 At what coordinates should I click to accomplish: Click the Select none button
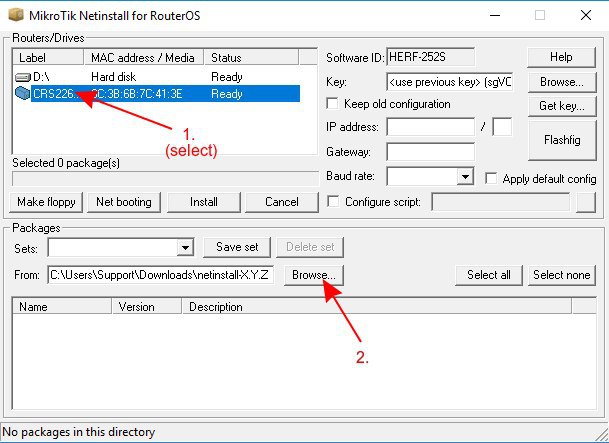tap(562, 275)
